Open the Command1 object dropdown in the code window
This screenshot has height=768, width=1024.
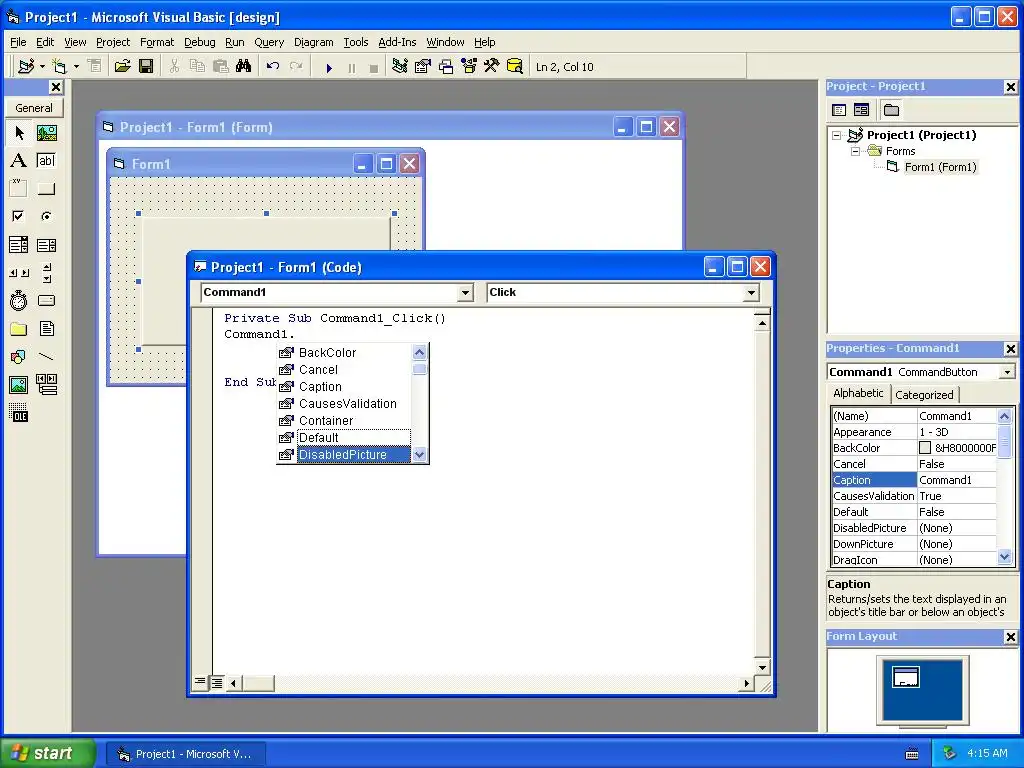pos(465,293)
